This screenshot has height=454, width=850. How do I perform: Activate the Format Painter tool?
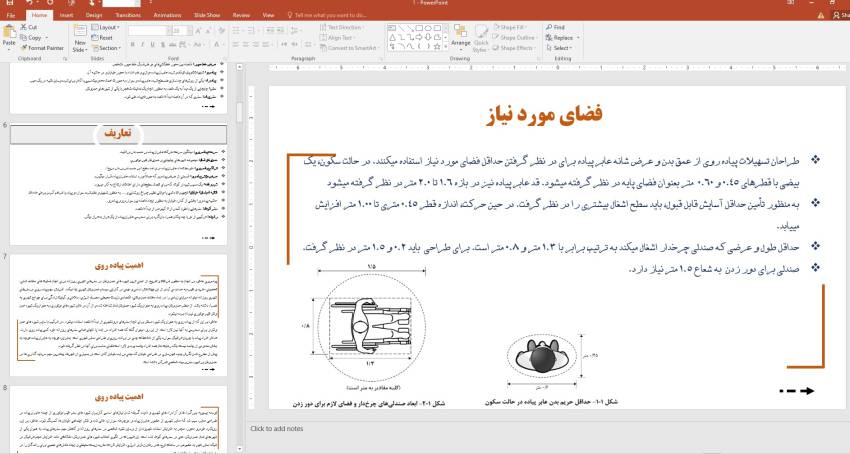(42, 48)
